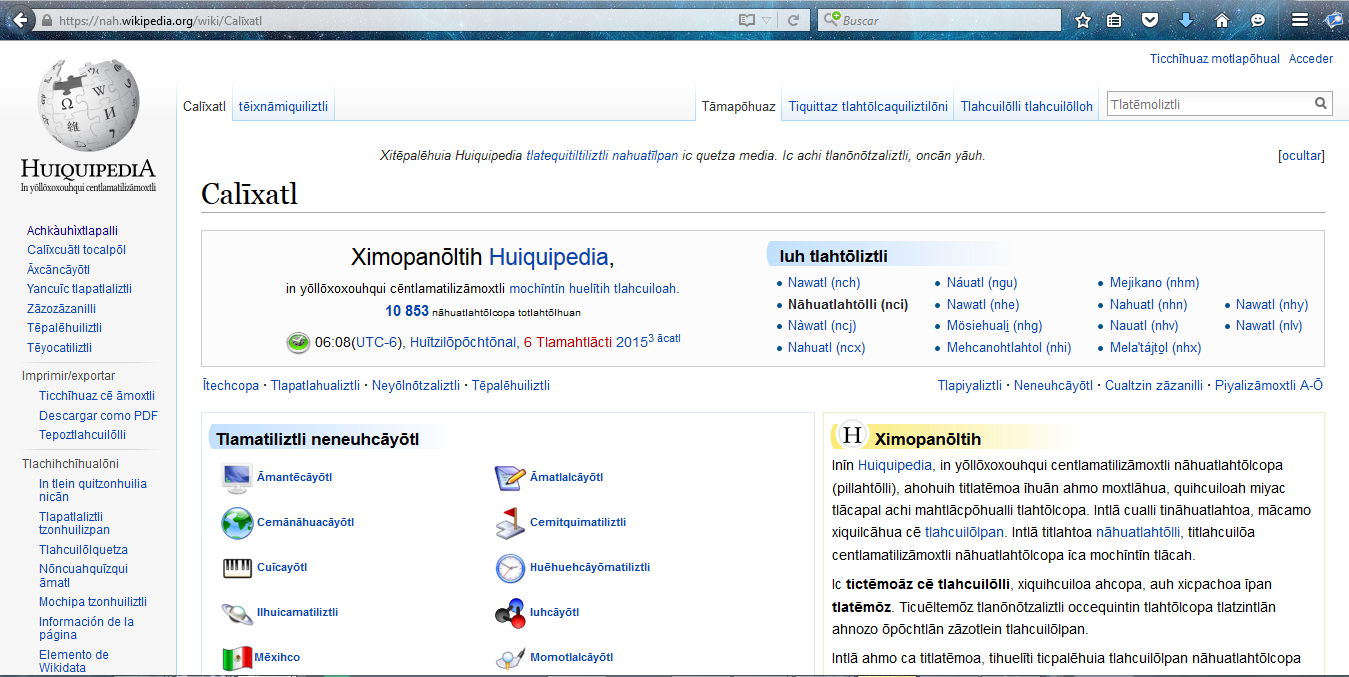The width and height of the screenshot is (1349, 677).
Task: Click the Ītechcopa link
Action: (x=230, y=386)
